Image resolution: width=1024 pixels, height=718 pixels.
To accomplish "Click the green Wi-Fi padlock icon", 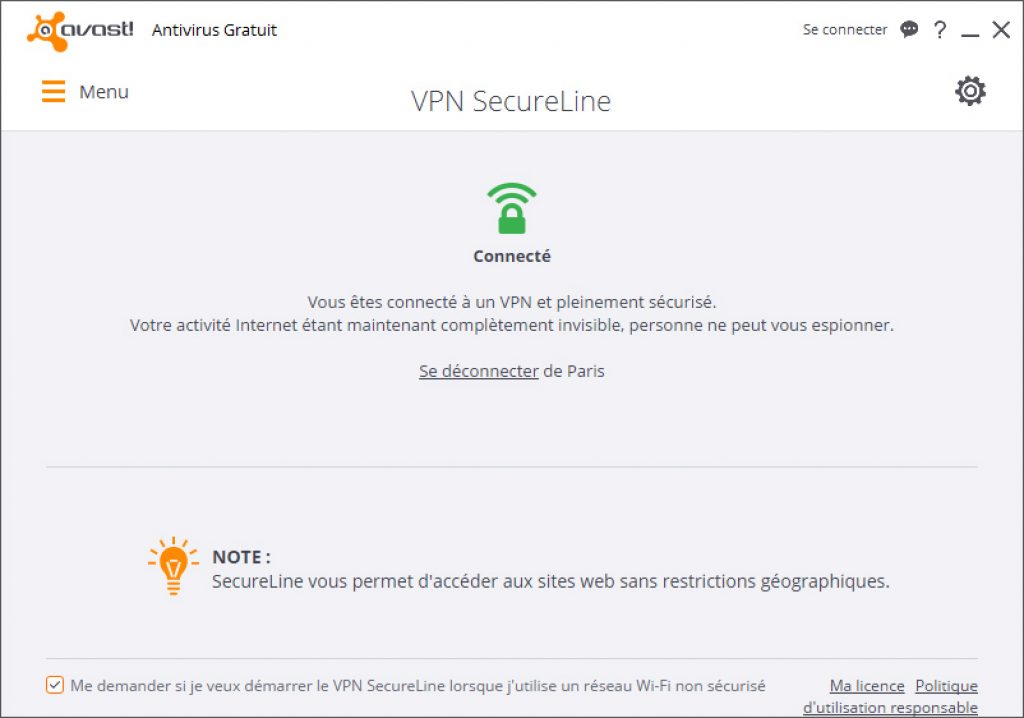I will click(x=512, y=208).
